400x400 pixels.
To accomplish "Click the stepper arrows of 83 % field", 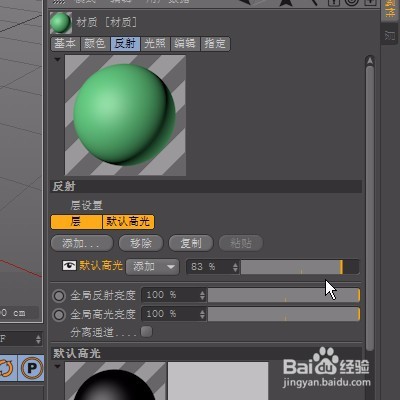I will point(235,267).
